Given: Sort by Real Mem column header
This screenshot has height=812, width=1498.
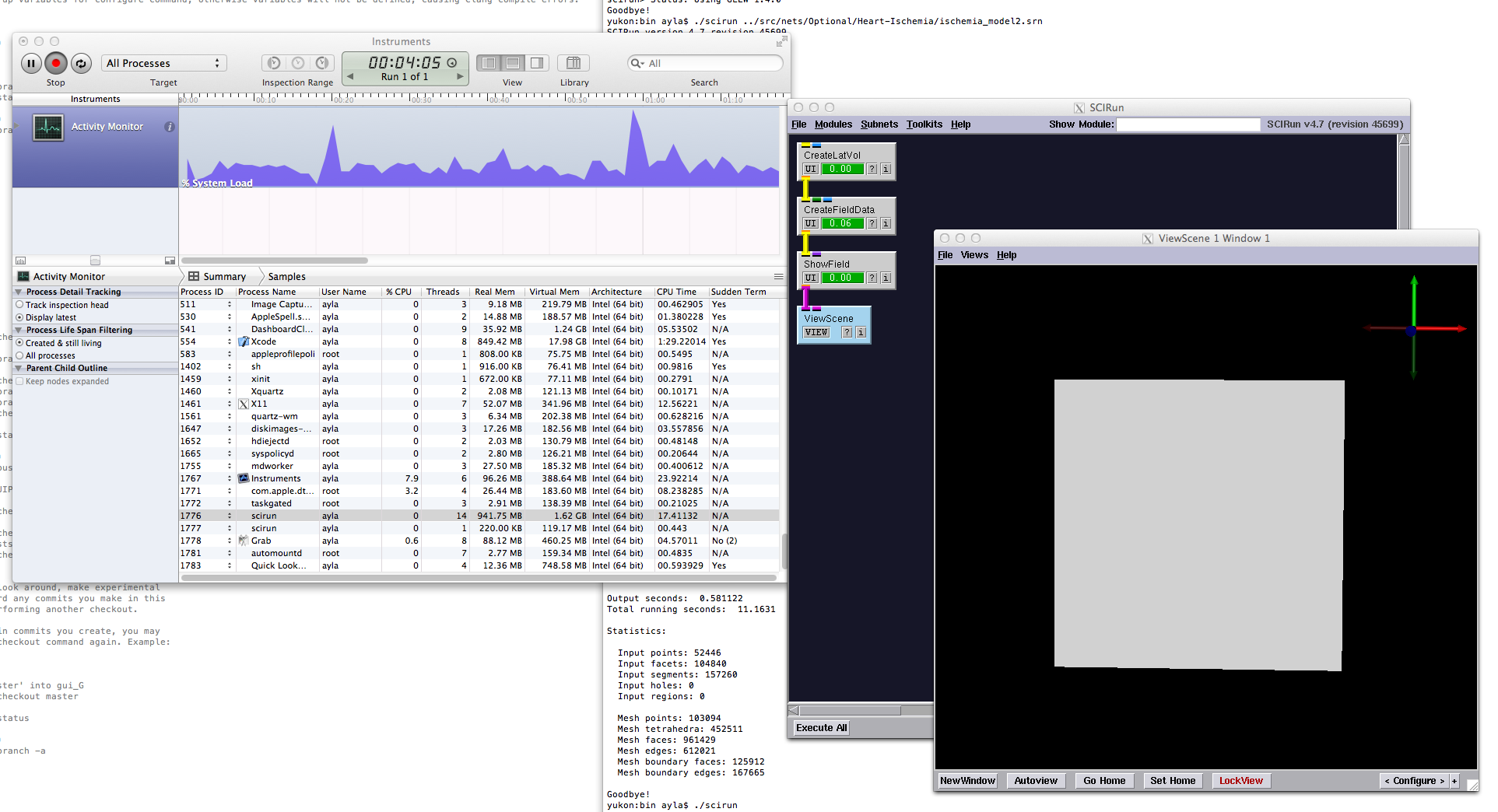Looking at the screenshot, I should click(x=495, y=292).
